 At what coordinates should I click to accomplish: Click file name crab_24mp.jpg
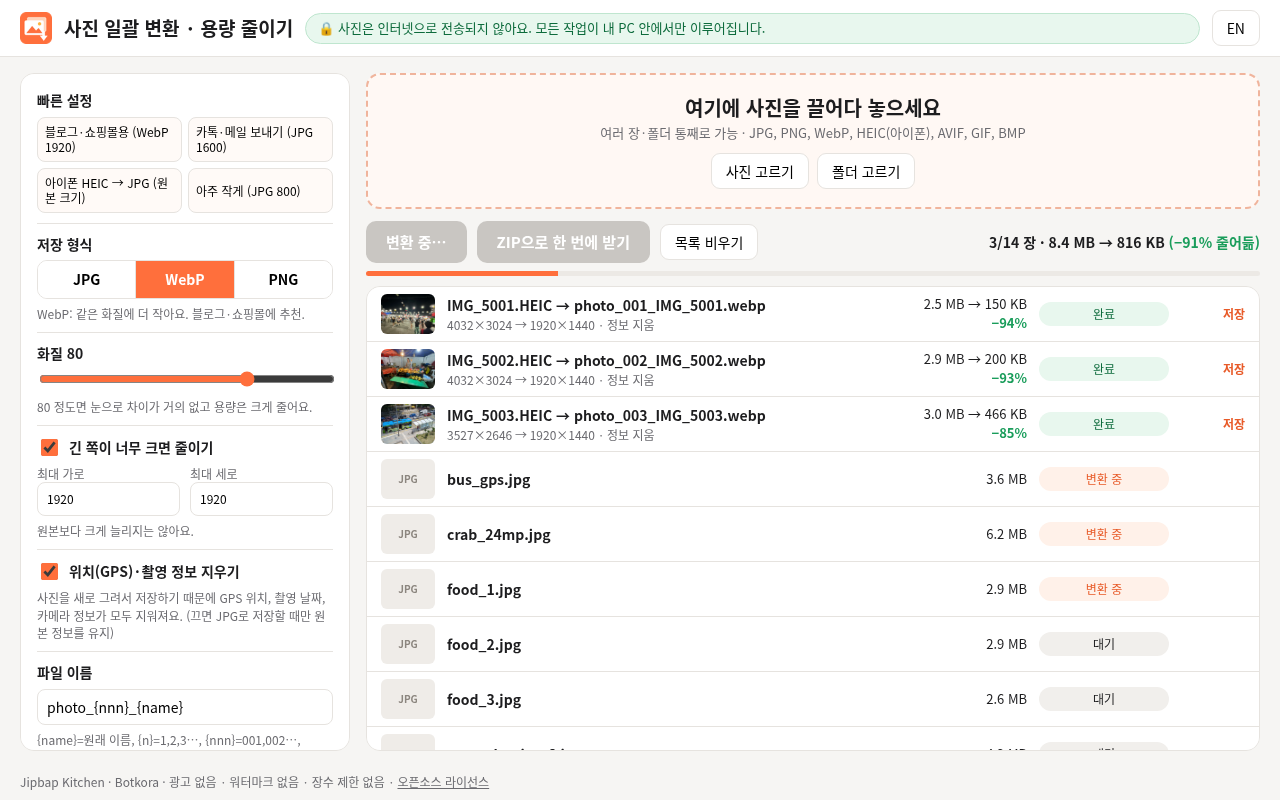click(x=499, y=534)
